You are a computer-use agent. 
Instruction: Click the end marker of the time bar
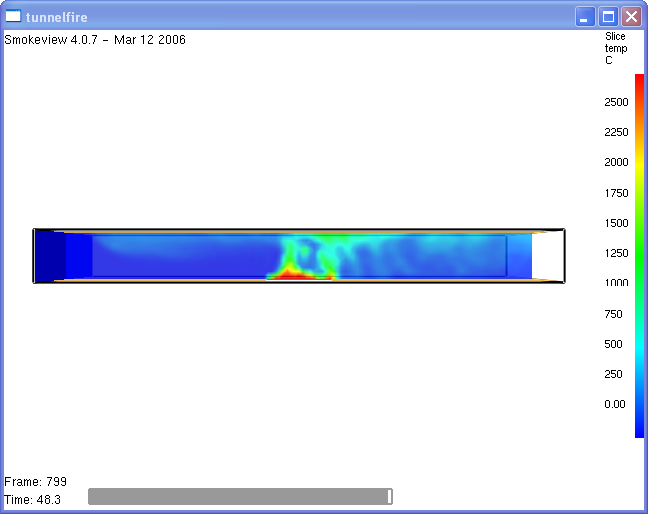[x=390, y=497]
